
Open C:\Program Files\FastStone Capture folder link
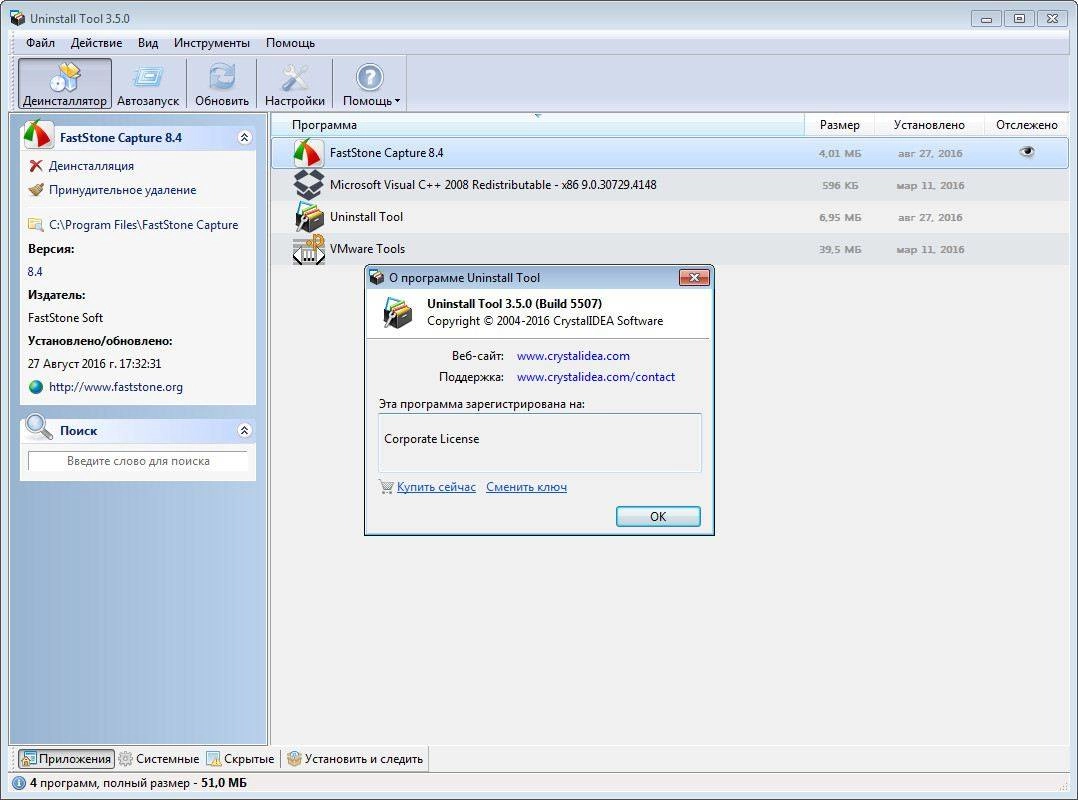[x=144, y=225]
